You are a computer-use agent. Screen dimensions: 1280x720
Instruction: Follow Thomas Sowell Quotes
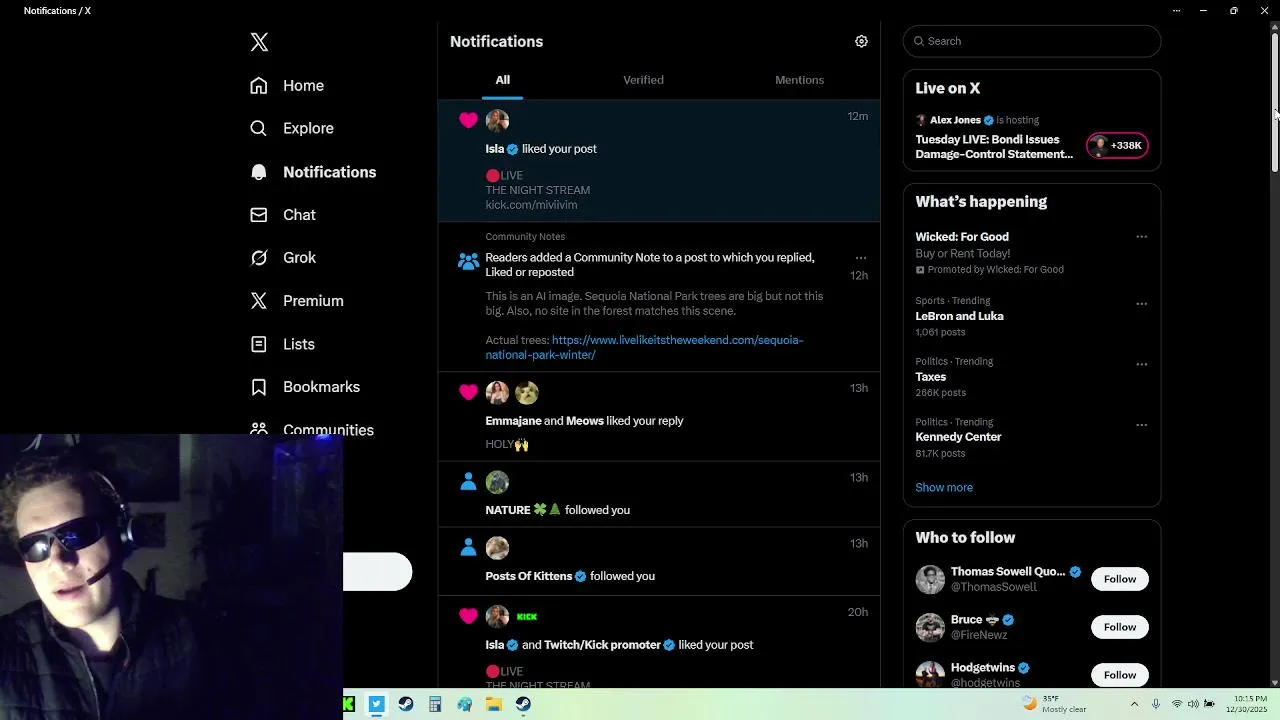coord(1120,579)
